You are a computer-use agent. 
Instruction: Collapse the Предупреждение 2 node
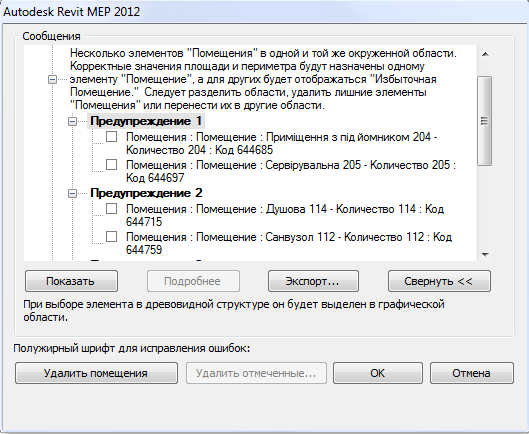click(x=72, y=193)
